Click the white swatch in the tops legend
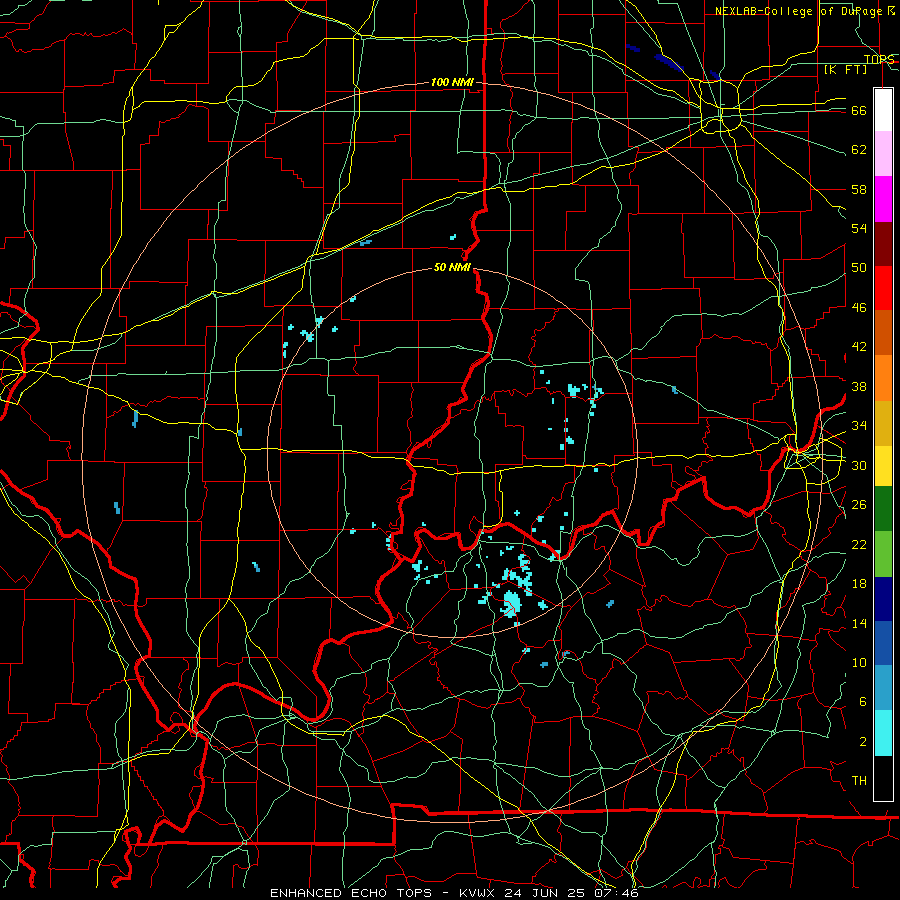Viewport: 900px width, 900px height. [883, 110]
